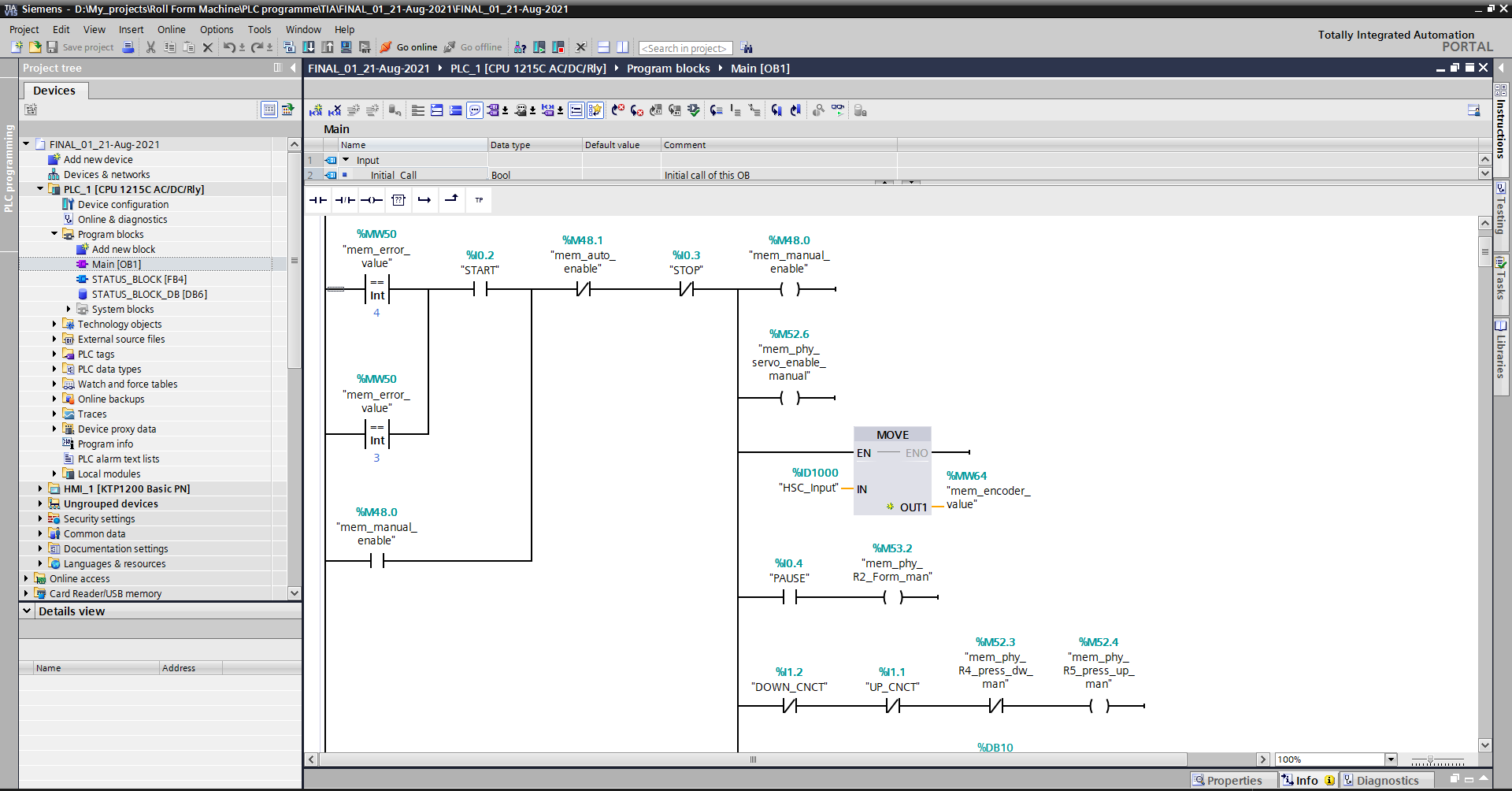Click the Download to device icon
Image resolution: width=1512 pixels, height=791 pixels.
[x=309, y=47]
